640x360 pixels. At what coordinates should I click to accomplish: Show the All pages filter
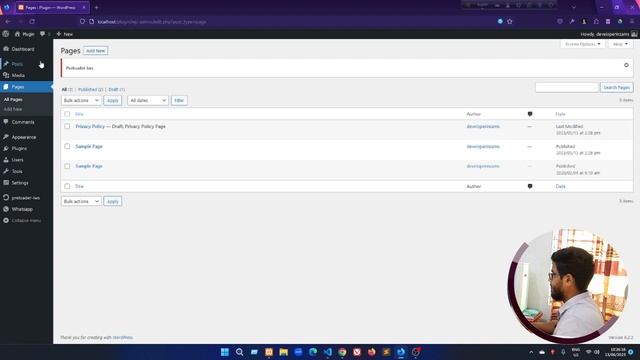click(x=67, y=89)
